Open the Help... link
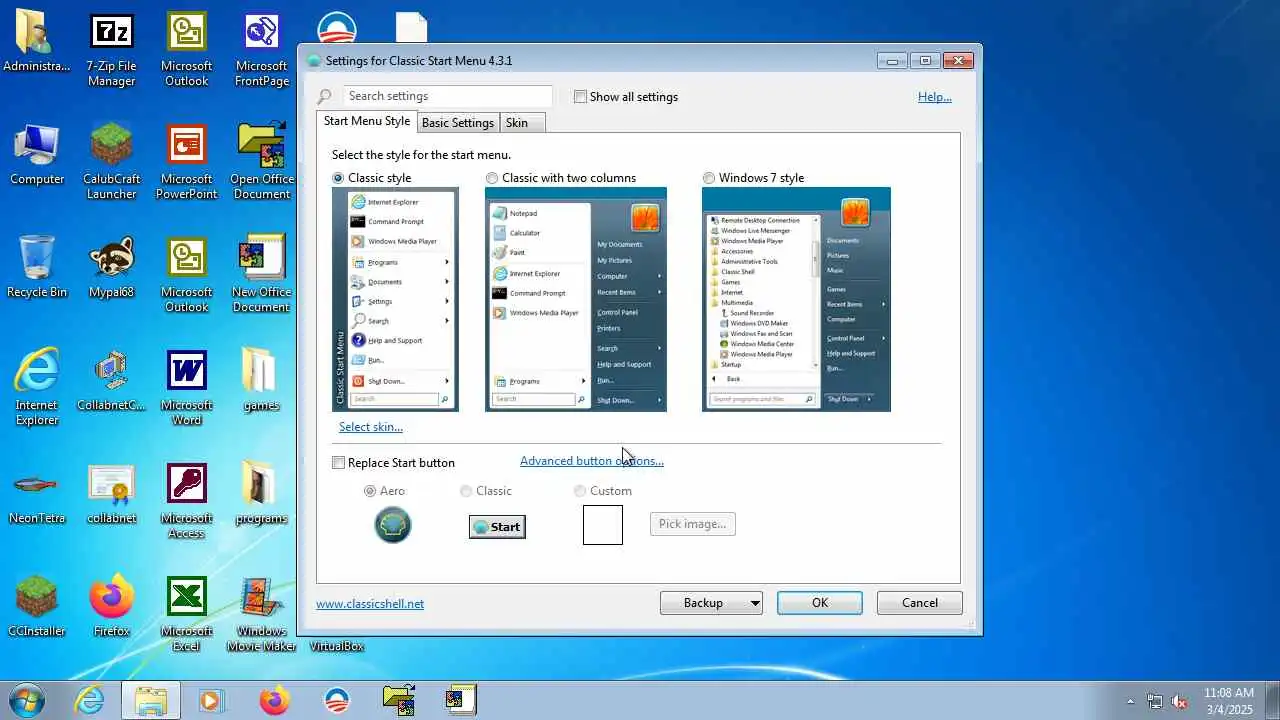 [935, 97]
